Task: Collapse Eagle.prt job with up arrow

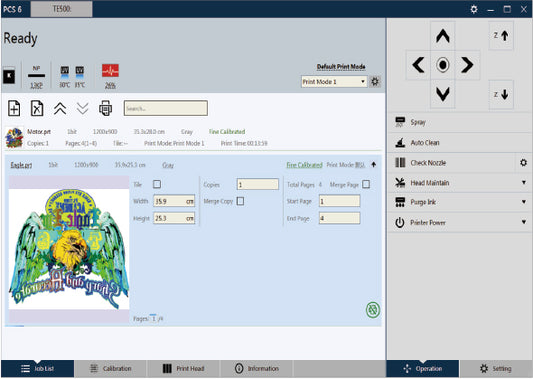Action: (x=374, y=165)
